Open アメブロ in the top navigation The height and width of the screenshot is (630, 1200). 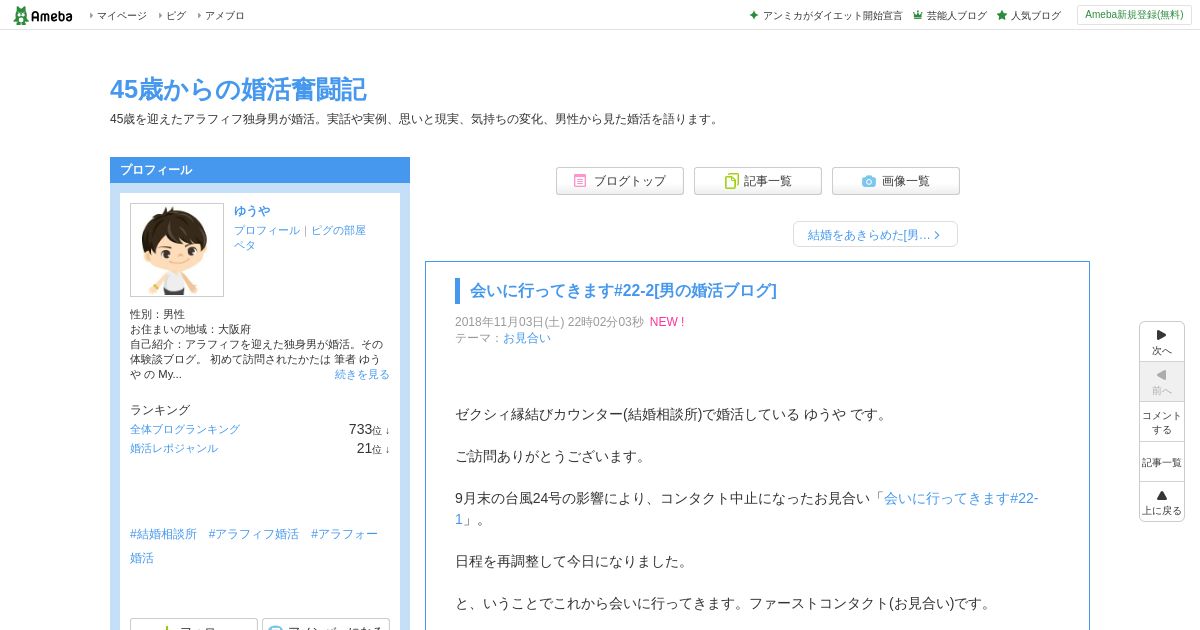(x=224, y=16)
